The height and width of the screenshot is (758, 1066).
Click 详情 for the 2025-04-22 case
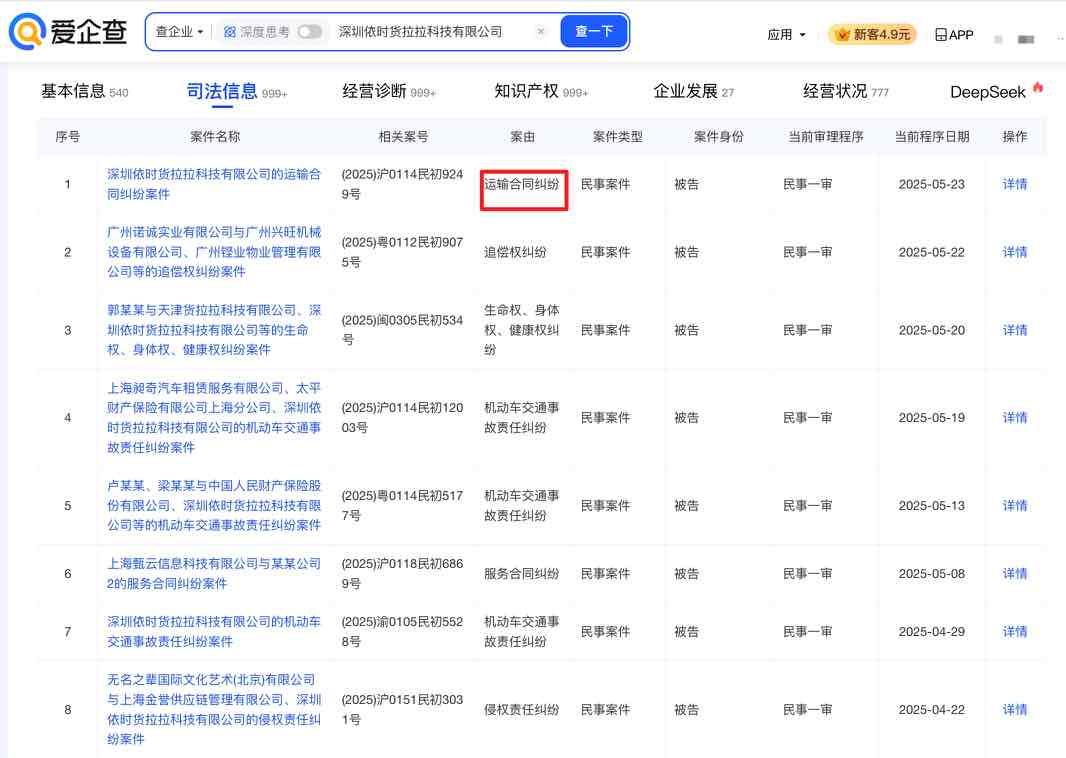pyautogui.click(x=1014, y=709)
